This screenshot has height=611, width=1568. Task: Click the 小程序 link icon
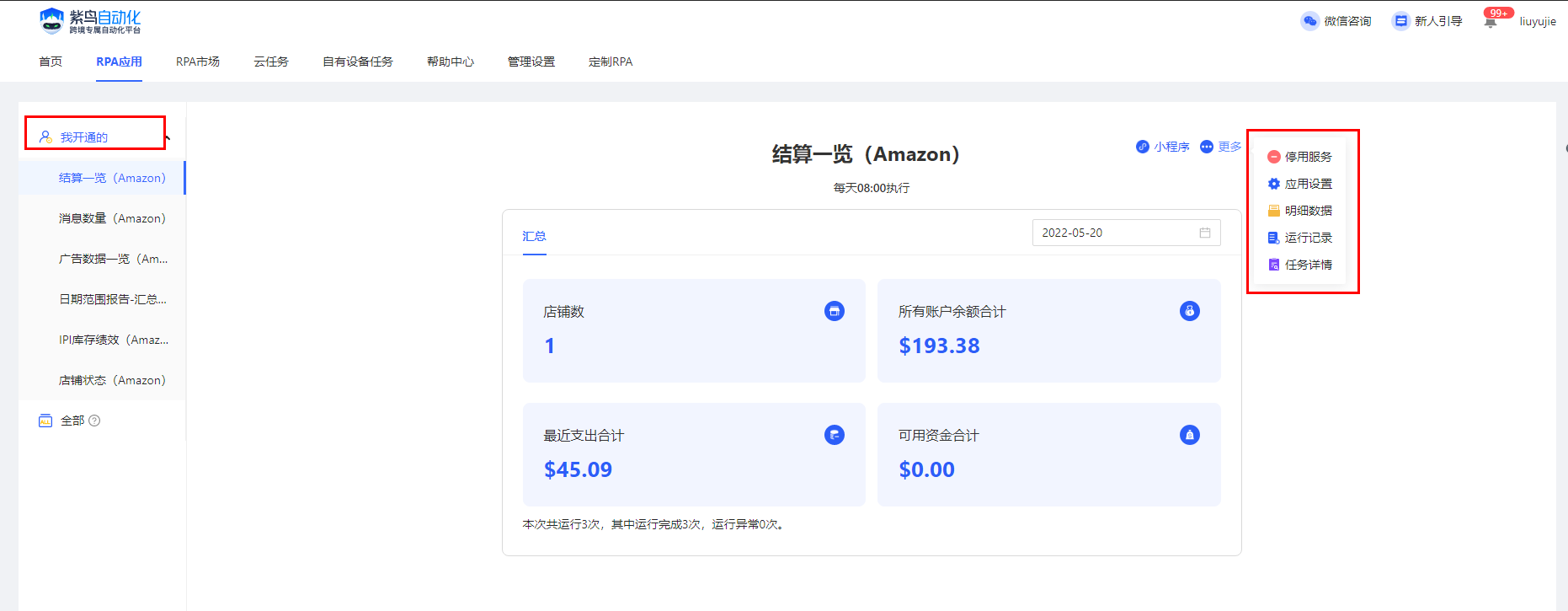tap(1143, 147)
